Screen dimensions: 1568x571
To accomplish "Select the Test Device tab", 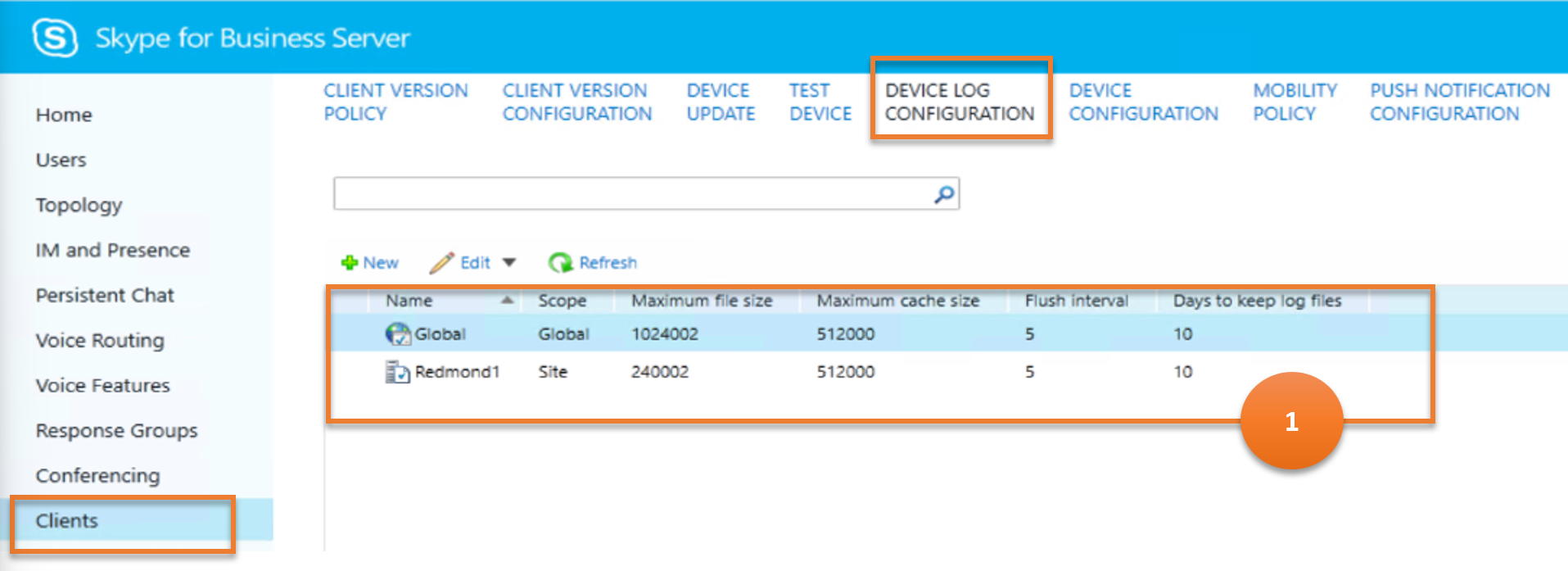I will point(820,102).
